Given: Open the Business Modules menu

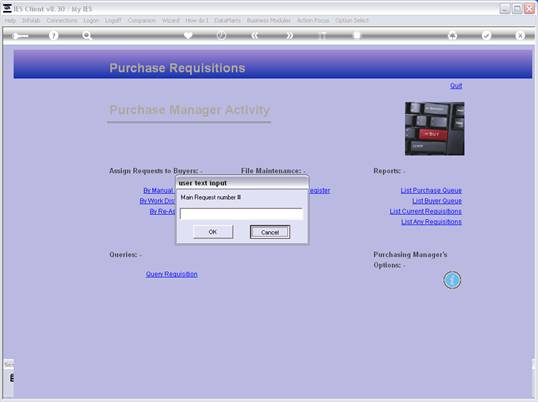Looking at the screenshot, I should pos(269,20).
